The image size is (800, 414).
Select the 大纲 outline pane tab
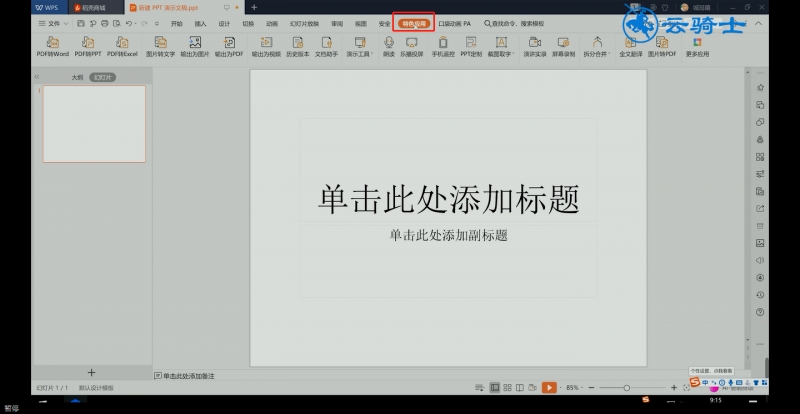coord(77,77)
